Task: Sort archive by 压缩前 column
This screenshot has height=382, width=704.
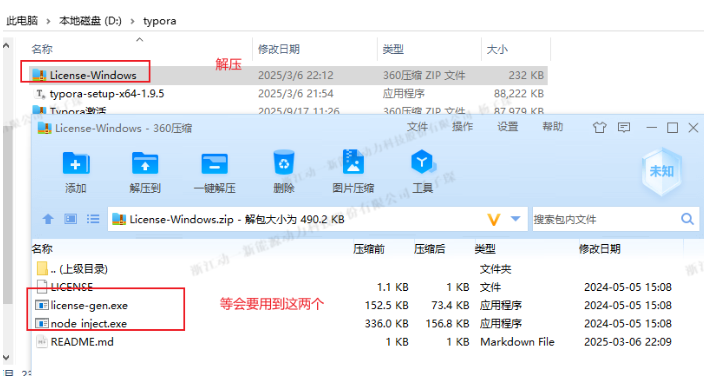Action: [369, 249]
